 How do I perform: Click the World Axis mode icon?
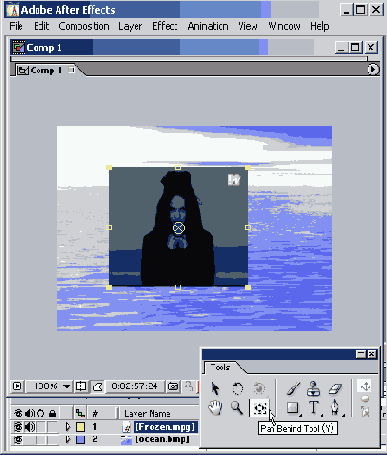(x=365, y=399)
